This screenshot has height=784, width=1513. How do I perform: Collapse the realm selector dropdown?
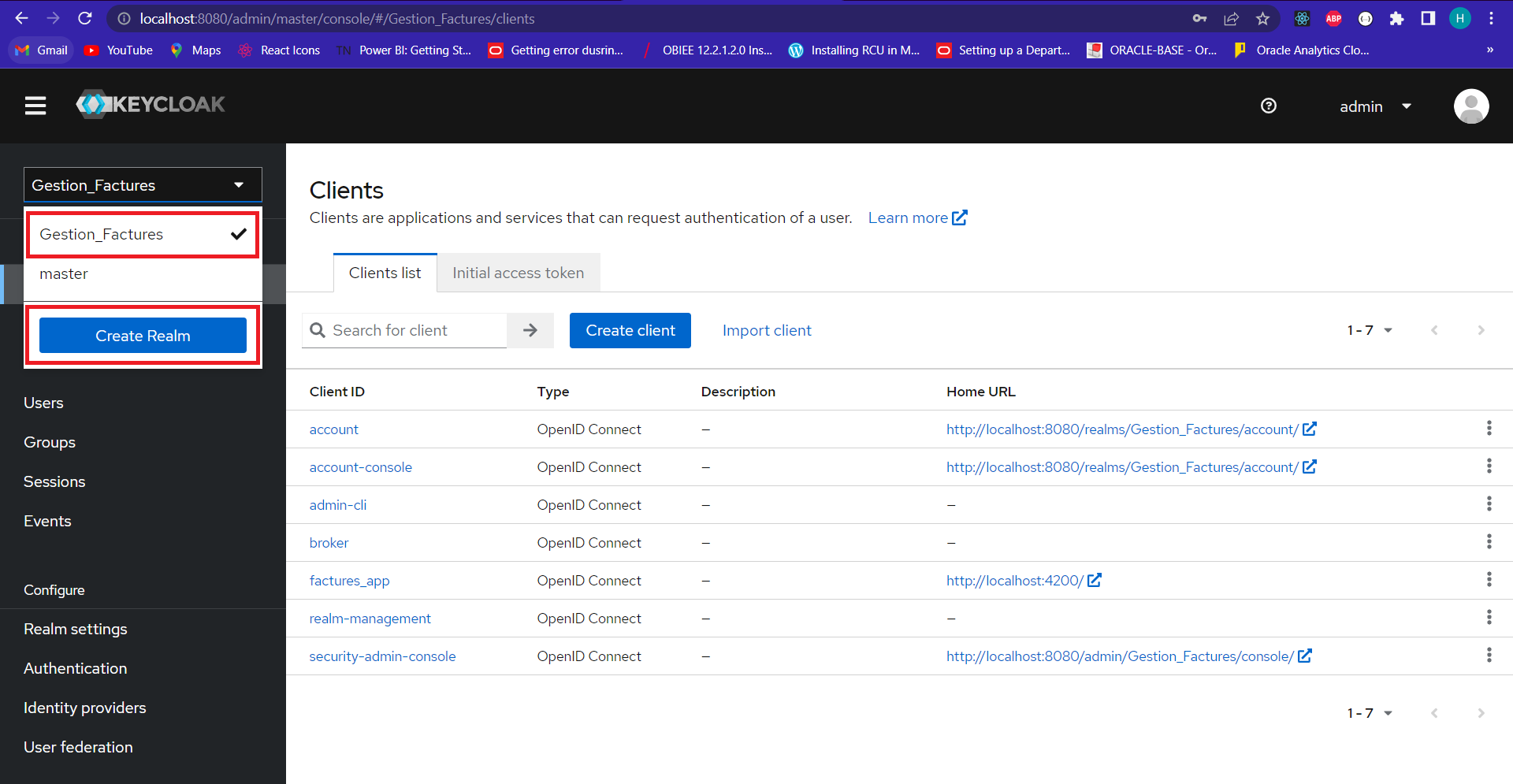tap(238, 184)
